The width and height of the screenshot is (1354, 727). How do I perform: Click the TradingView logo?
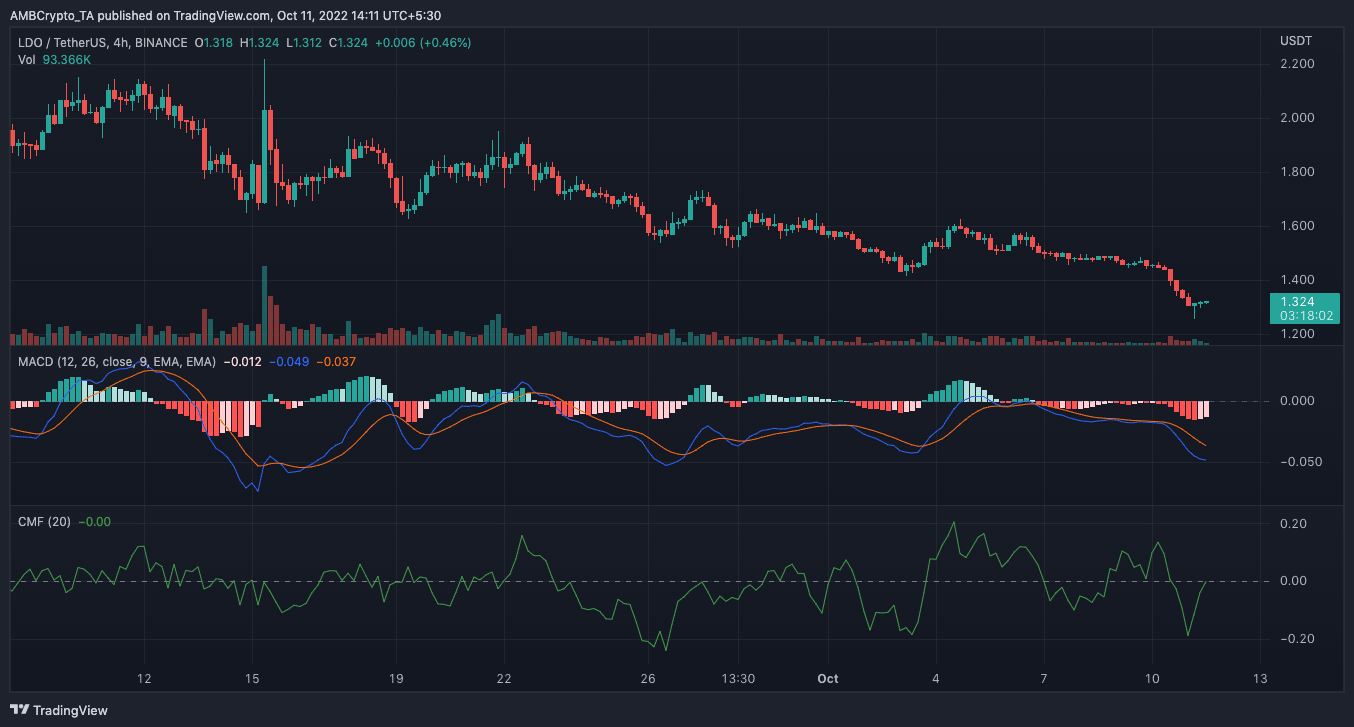(x=60, y=710)
